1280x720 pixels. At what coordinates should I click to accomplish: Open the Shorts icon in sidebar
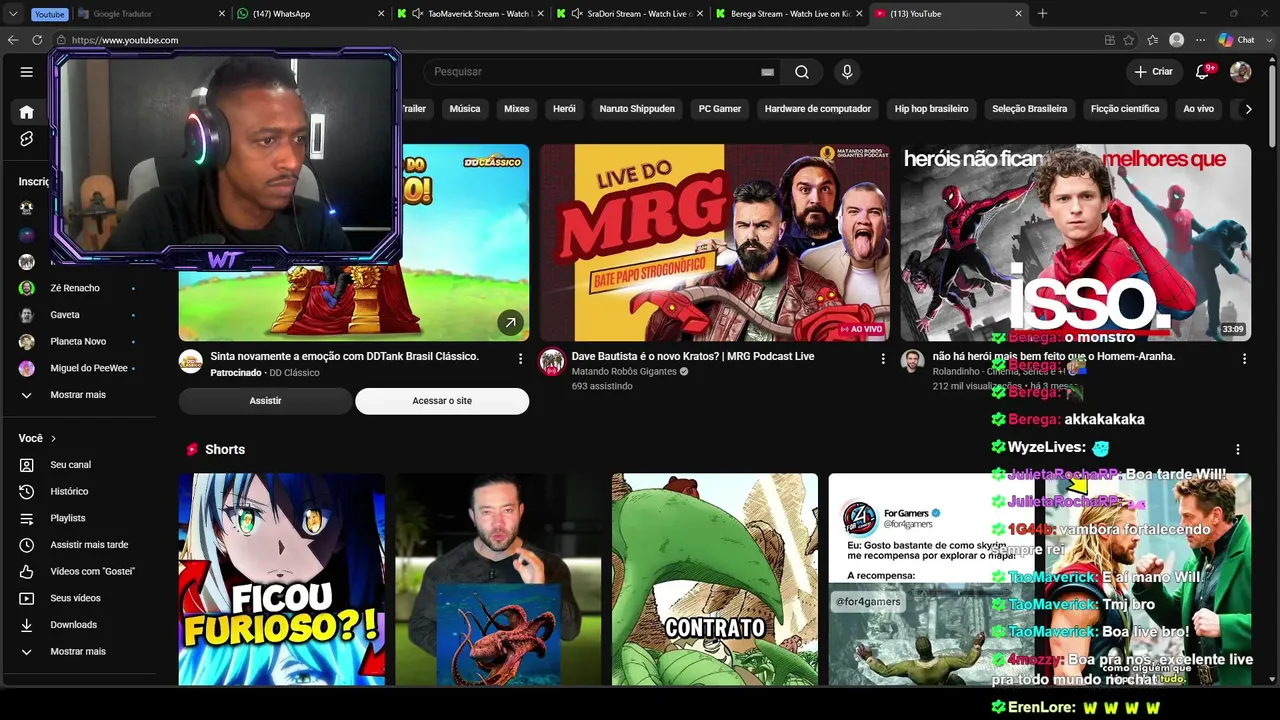click(x=27, y=139)
